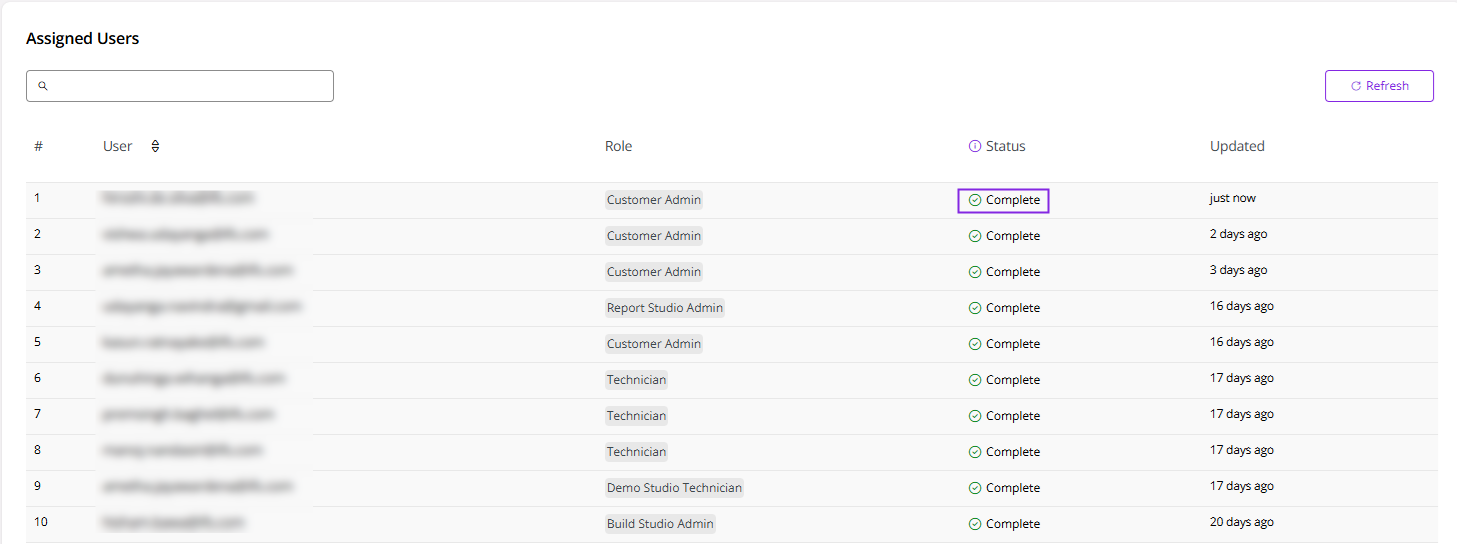1457x544 pixels.
Task: Click the Role column header
Action: [619, 146]
